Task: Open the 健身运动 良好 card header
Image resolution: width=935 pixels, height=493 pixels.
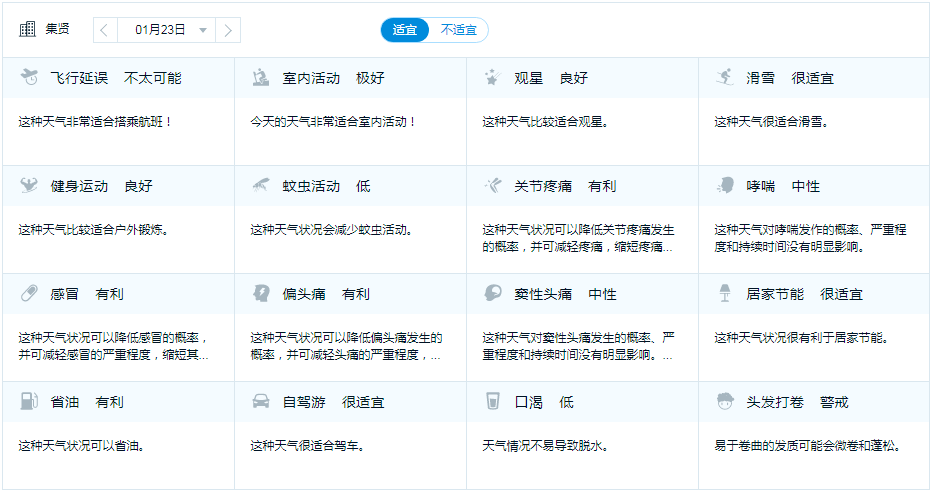Action: point(119,186)
